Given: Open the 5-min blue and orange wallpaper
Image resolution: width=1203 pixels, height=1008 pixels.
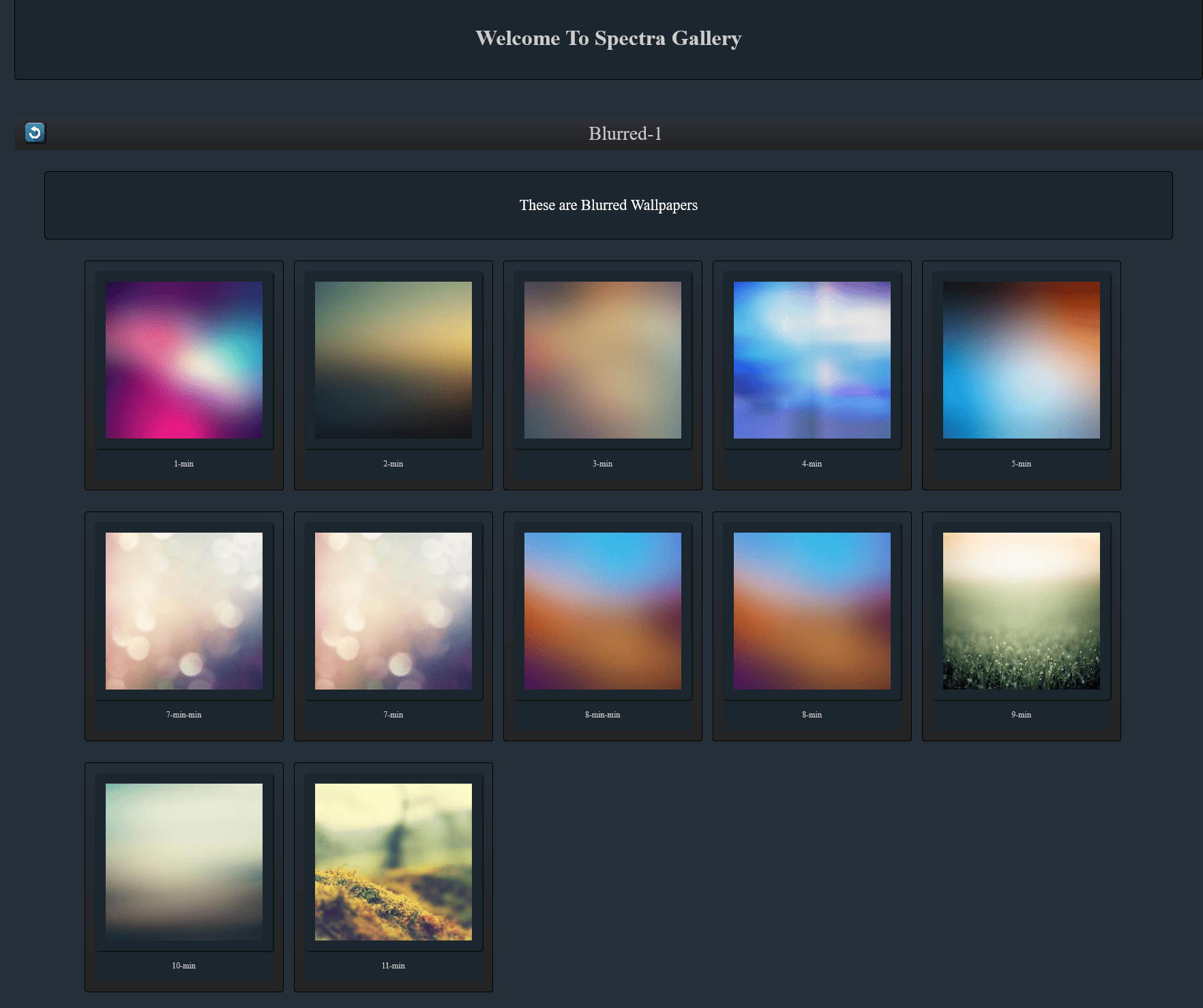Looking at the screenshot, I should (1022, 360).
